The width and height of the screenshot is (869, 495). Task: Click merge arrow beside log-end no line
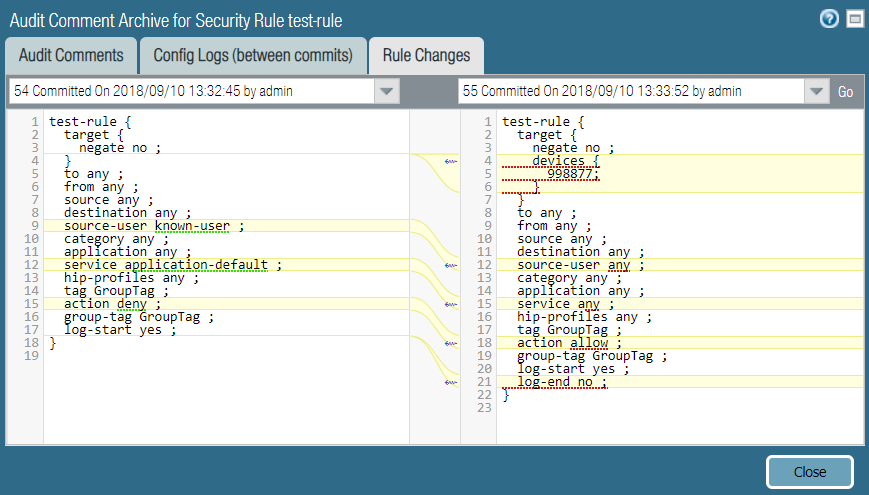click(450, 382)
